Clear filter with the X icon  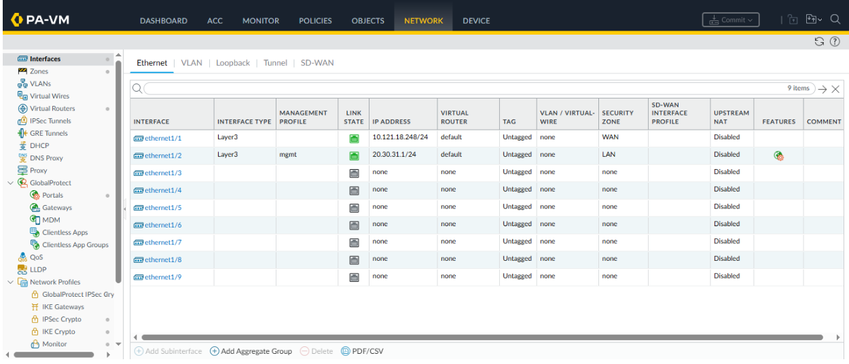tap(835, 89)
